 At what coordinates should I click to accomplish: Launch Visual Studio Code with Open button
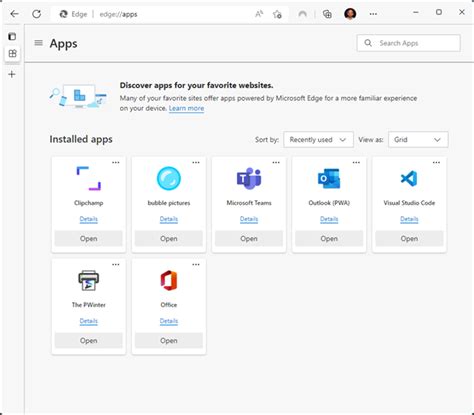(409, 239)
